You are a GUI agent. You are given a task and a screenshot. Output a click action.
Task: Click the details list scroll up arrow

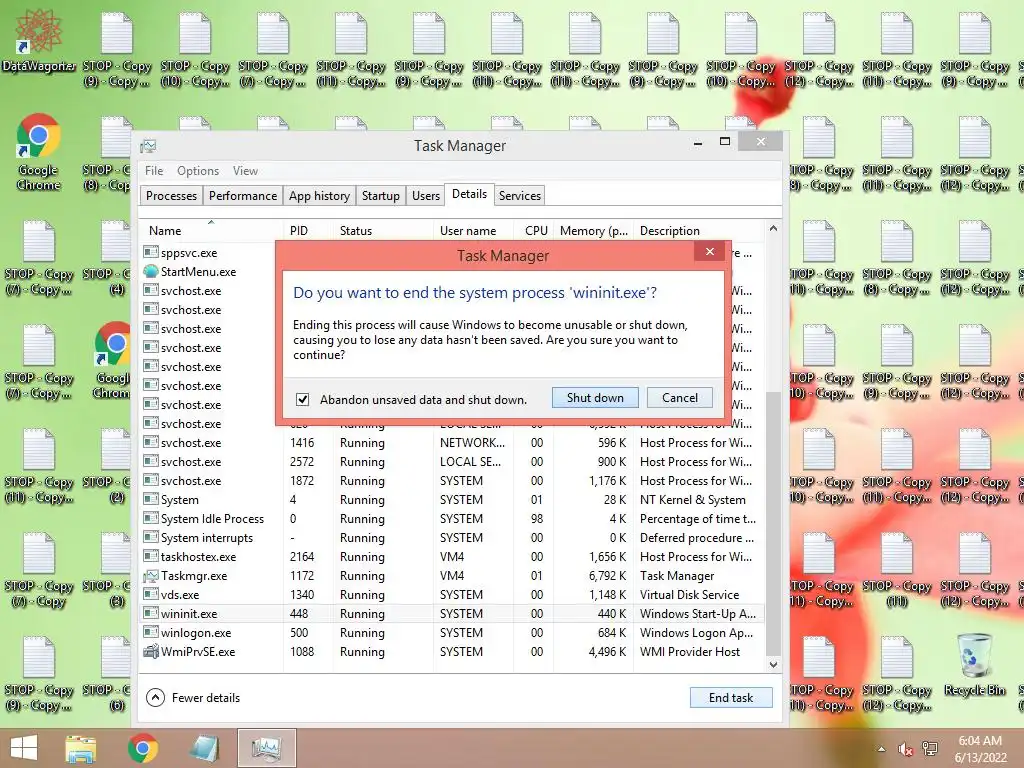tap(773, 229)
